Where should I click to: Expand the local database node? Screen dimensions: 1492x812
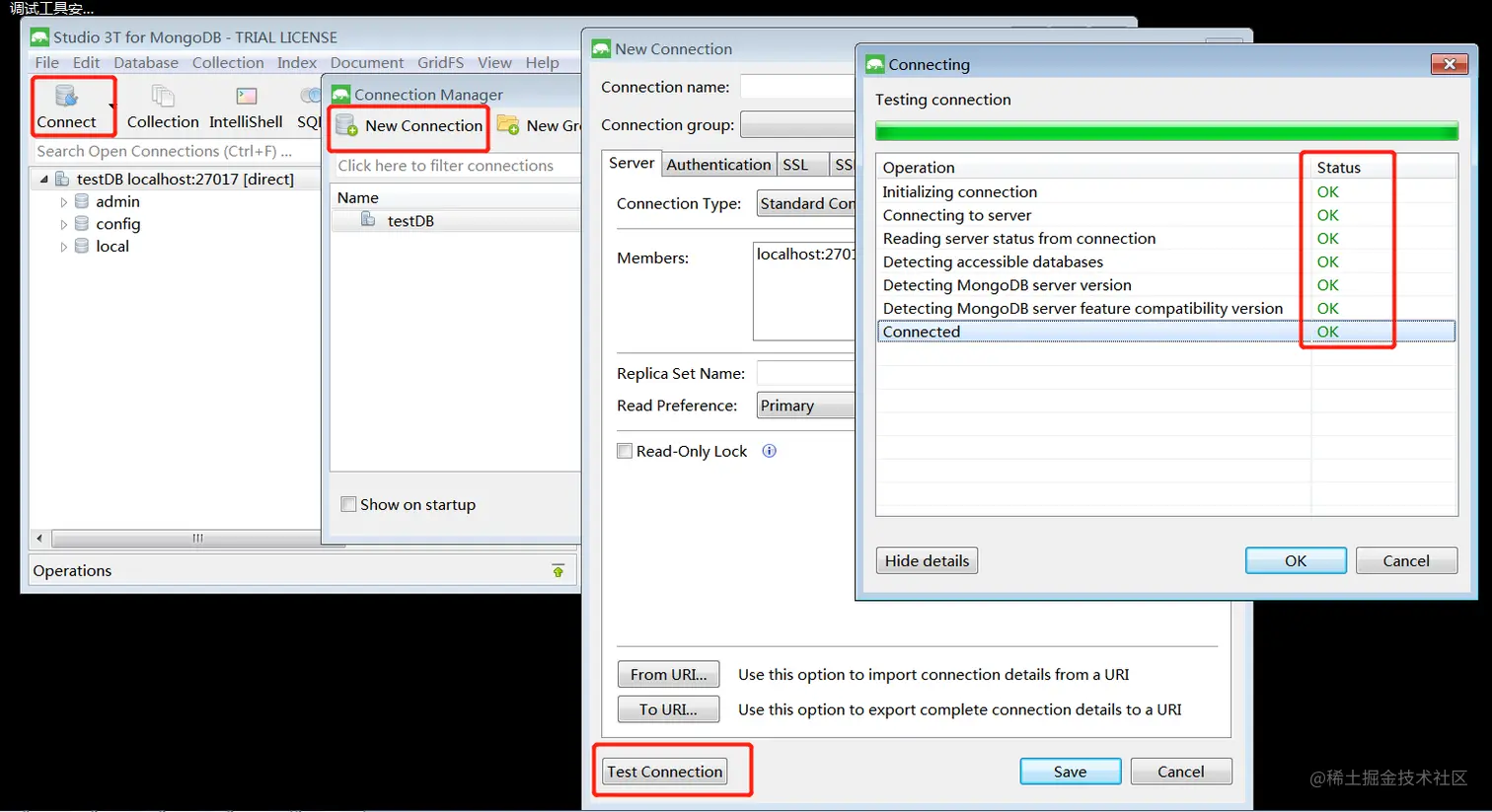[64, 248]
